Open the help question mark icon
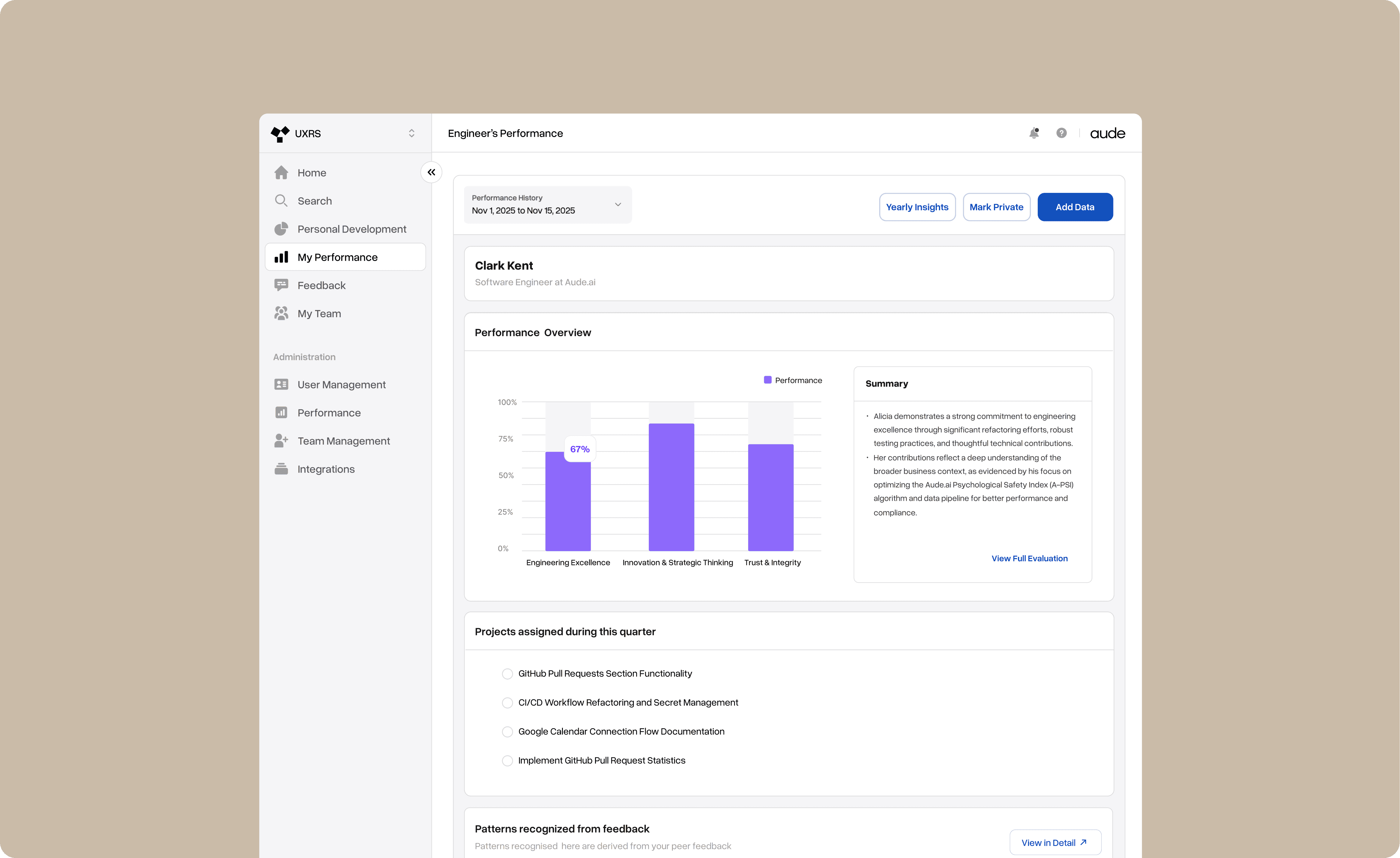1400x858 pixels. (1061, 133)
